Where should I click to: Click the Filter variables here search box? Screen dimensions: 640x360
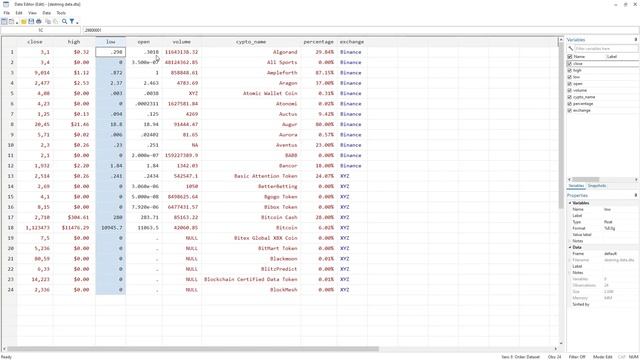[x=606, y=49]
